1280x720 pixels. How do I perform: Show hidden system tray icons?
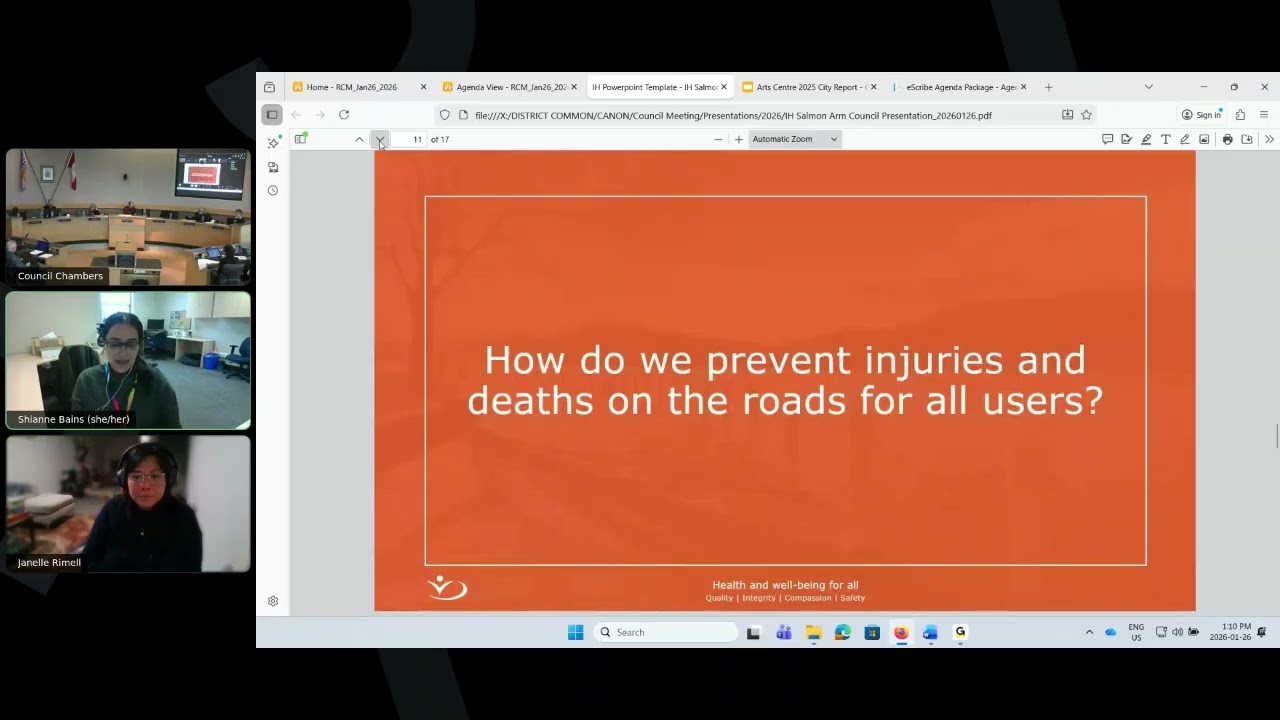[x=1089, y=632]
